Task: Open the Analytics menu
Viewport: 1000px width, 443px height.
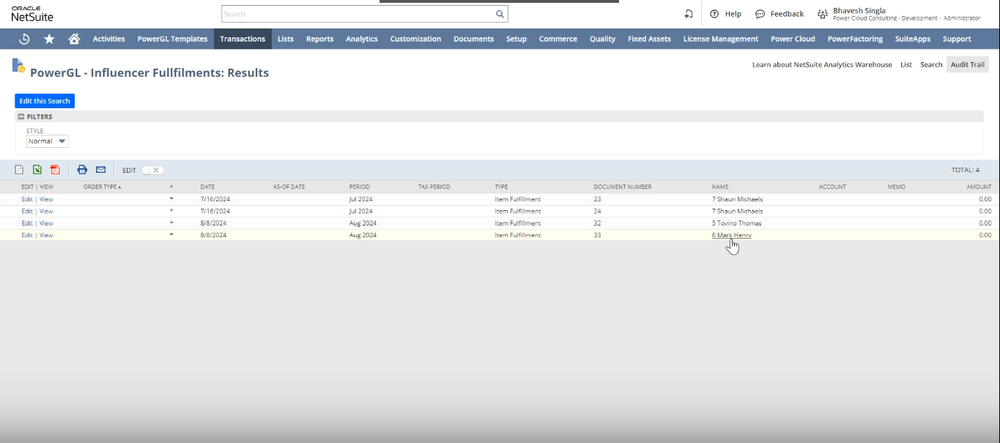Action: point(362,39)
